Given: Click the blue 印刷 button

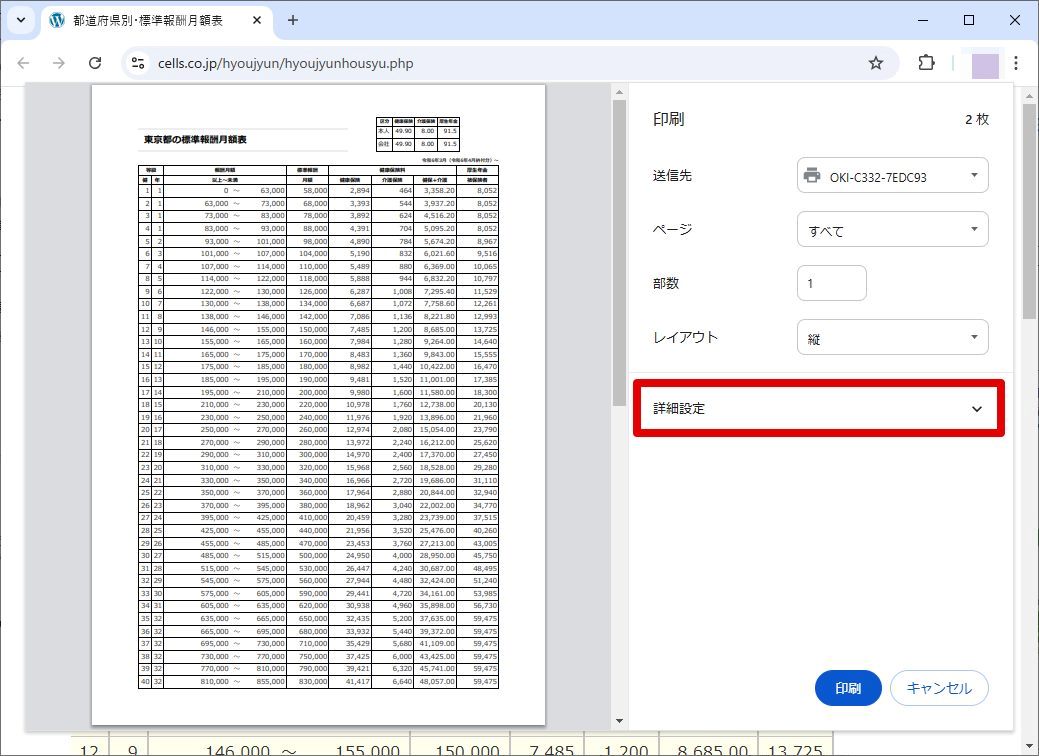Looking at the screenshot, I should (x=848, y=688).
